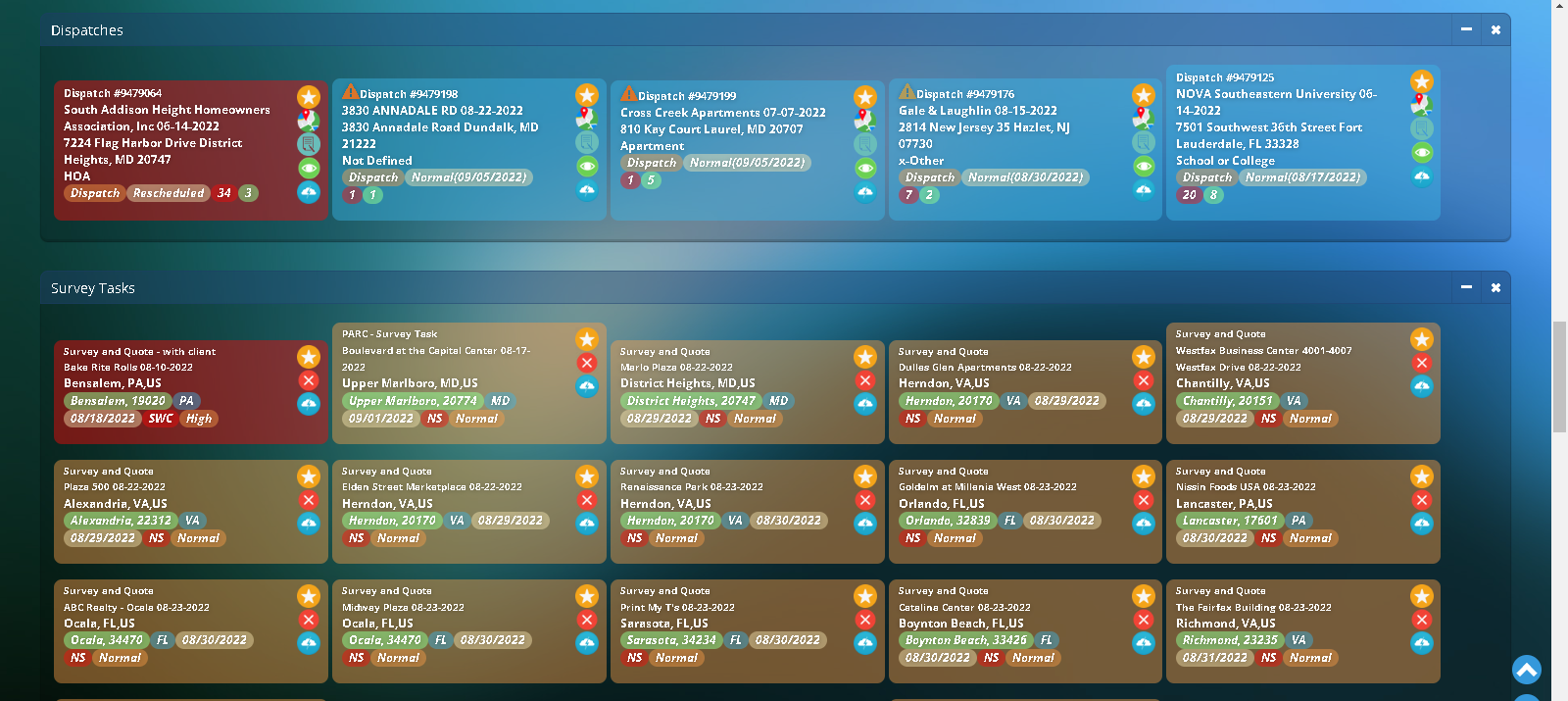This screenshot has height=701, width=1568.
Task: Close the Dispatches panel
Action: (1495, 29)
